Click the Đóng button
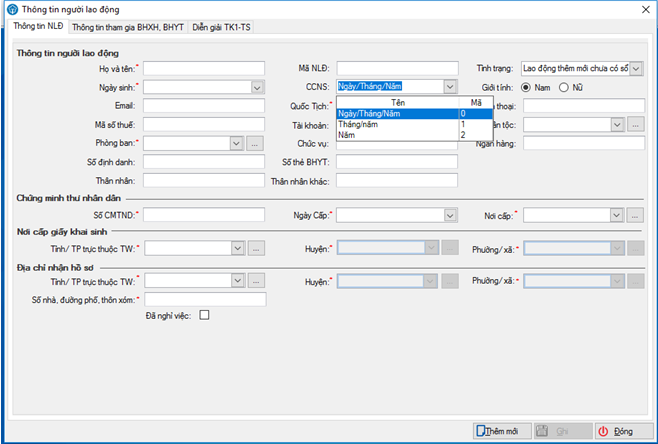 pos(622,430)
